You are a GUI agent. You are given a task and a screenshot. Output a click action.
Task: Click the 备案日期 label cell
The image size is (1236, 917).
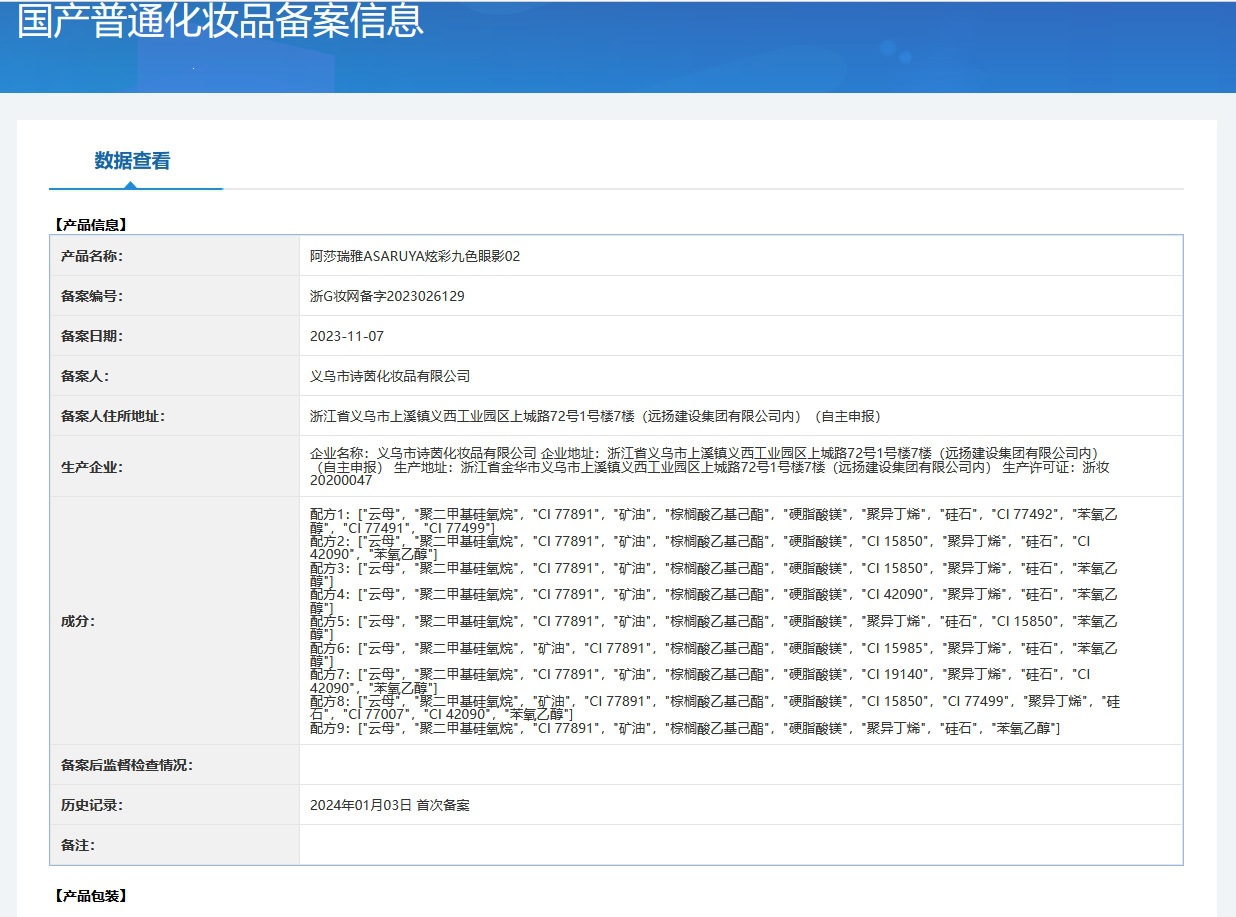tap(175, 336)
